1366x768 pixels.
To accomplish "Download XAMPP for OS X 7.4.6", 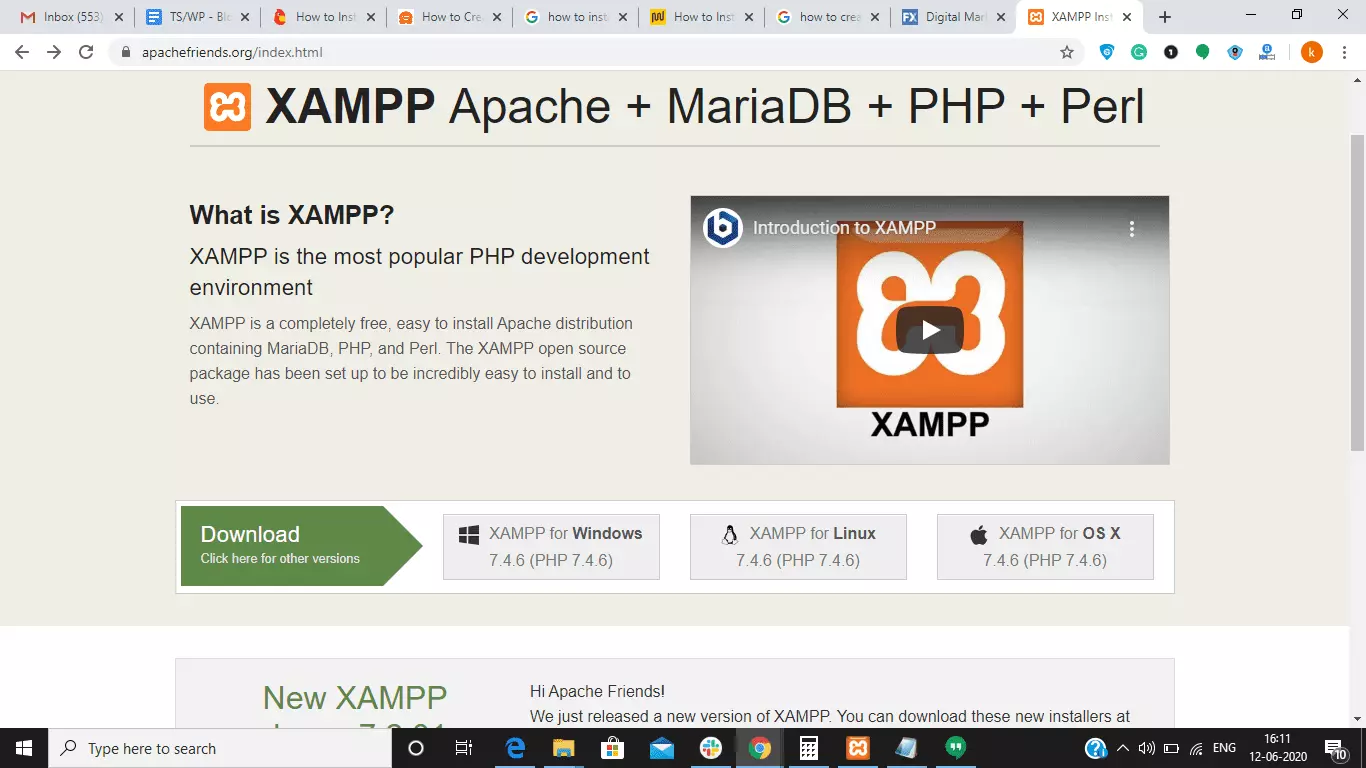I will click(1045, 546).
